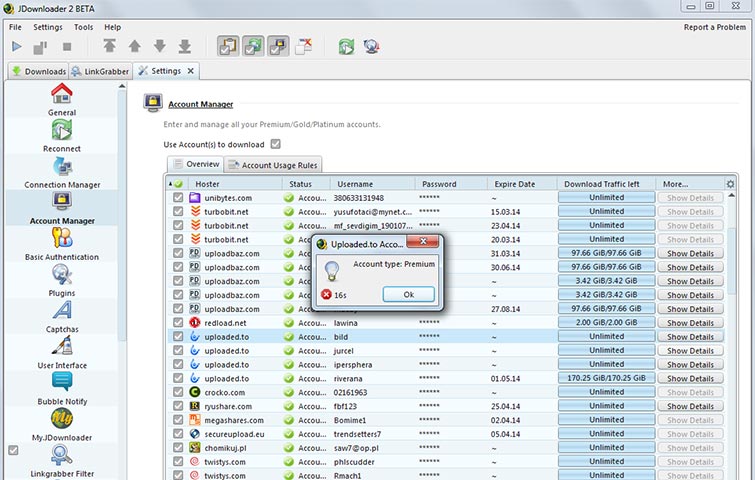
Task: Toggle checkbox beside Linkgrabber Filter sidebar item
Action: pos(13,450)
